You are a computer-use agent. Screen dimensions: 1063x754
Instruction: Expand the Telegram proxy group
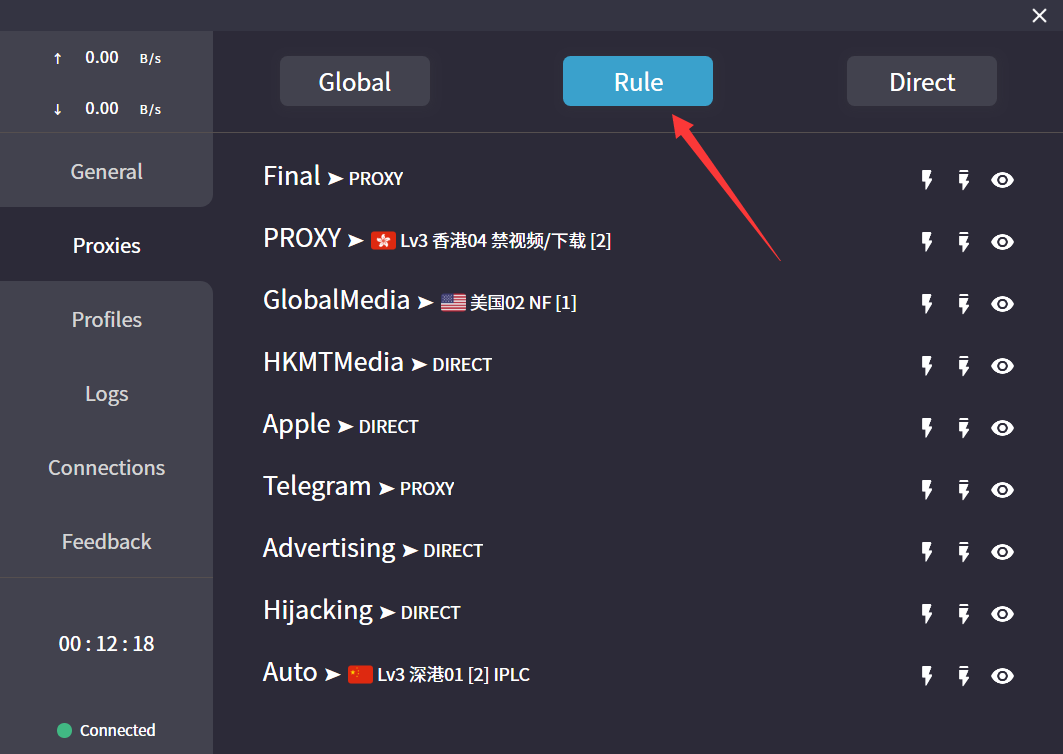316,486
